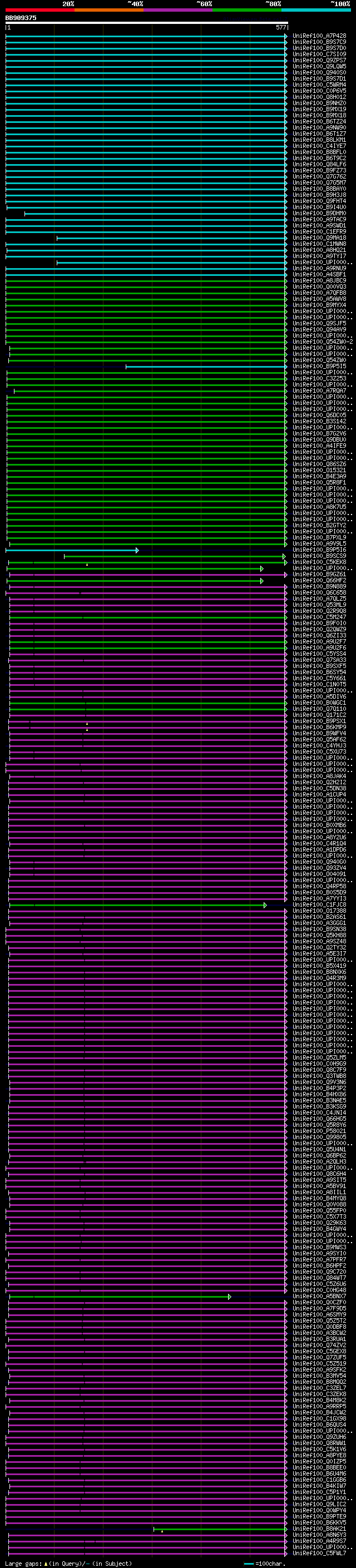The width and height of the screenshot is (356, 1568).
Task: Select hit label UniRef100_A4SBF1
Action: point(319,275)
